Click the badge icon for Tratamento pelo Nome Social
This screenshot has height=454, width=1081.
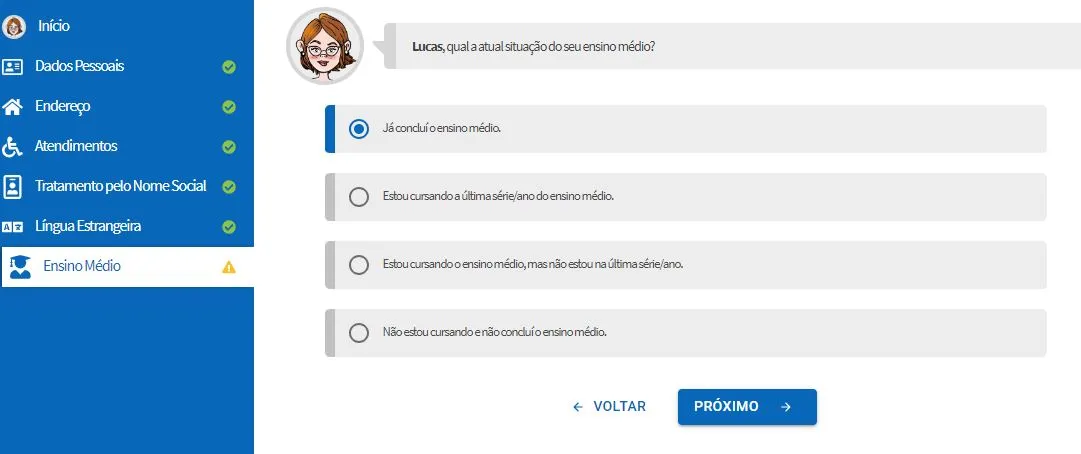pyautogui.click(x=12, y=187)
